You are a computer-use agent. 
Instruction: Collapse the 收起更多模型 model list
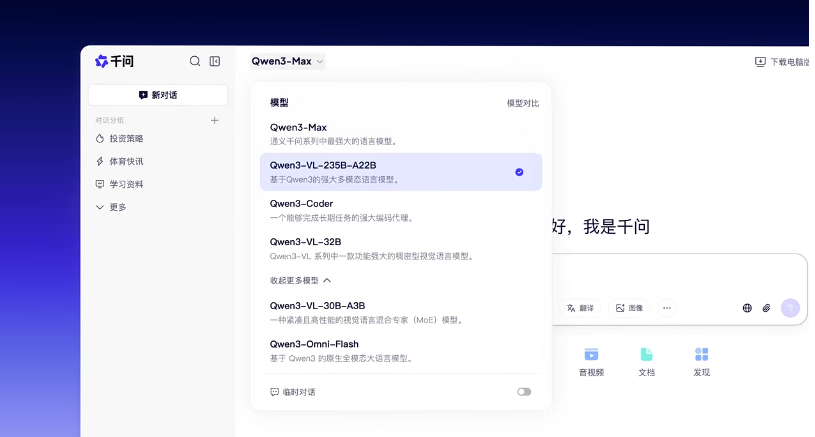coord(300,281)
